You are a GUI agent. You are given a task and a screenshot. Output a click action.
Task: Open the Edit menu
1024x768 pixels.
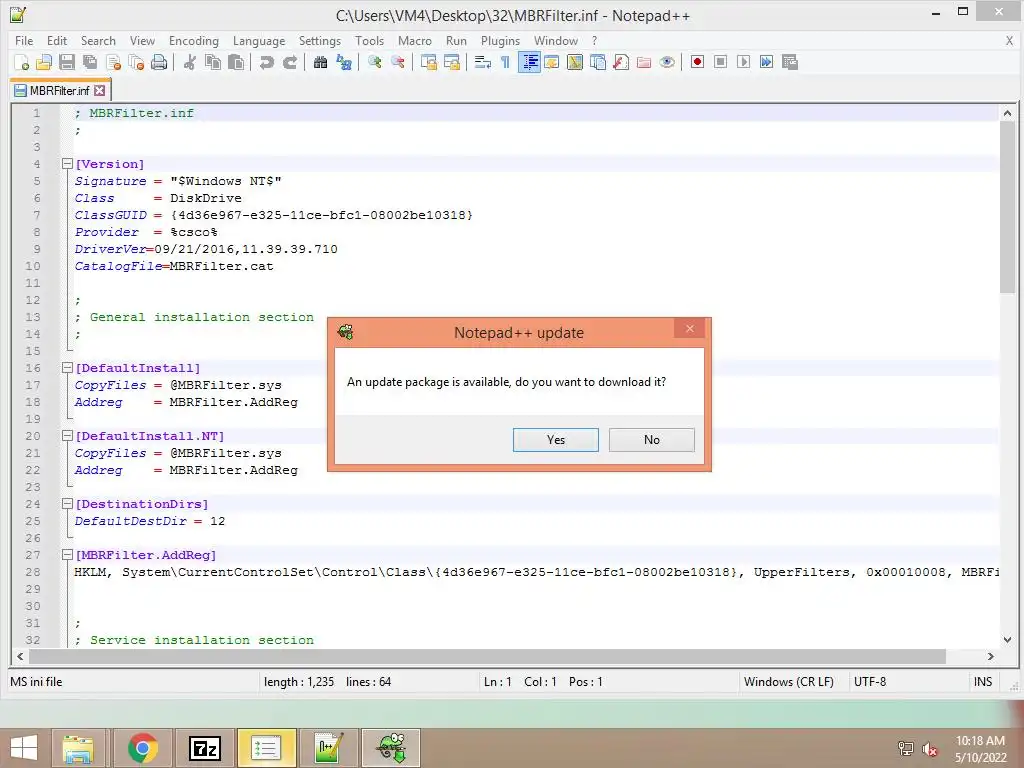[57, 40]
